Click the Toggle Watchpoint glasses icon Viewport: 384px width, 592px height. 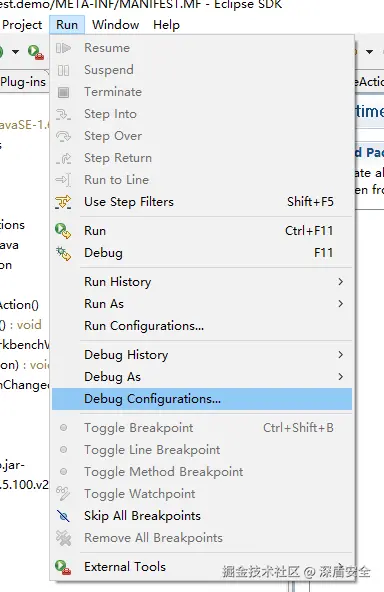pyautogui.click(x=63, y=494)
